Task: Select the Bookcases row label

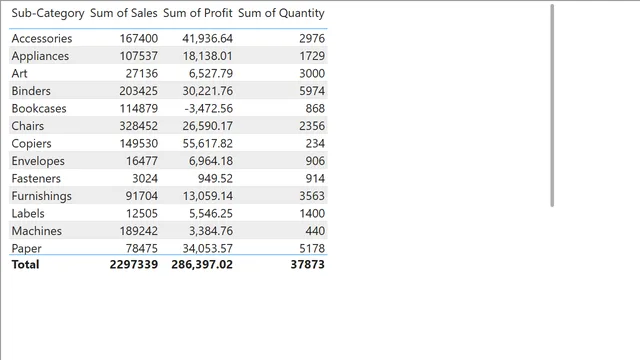Action: point(39,109)
